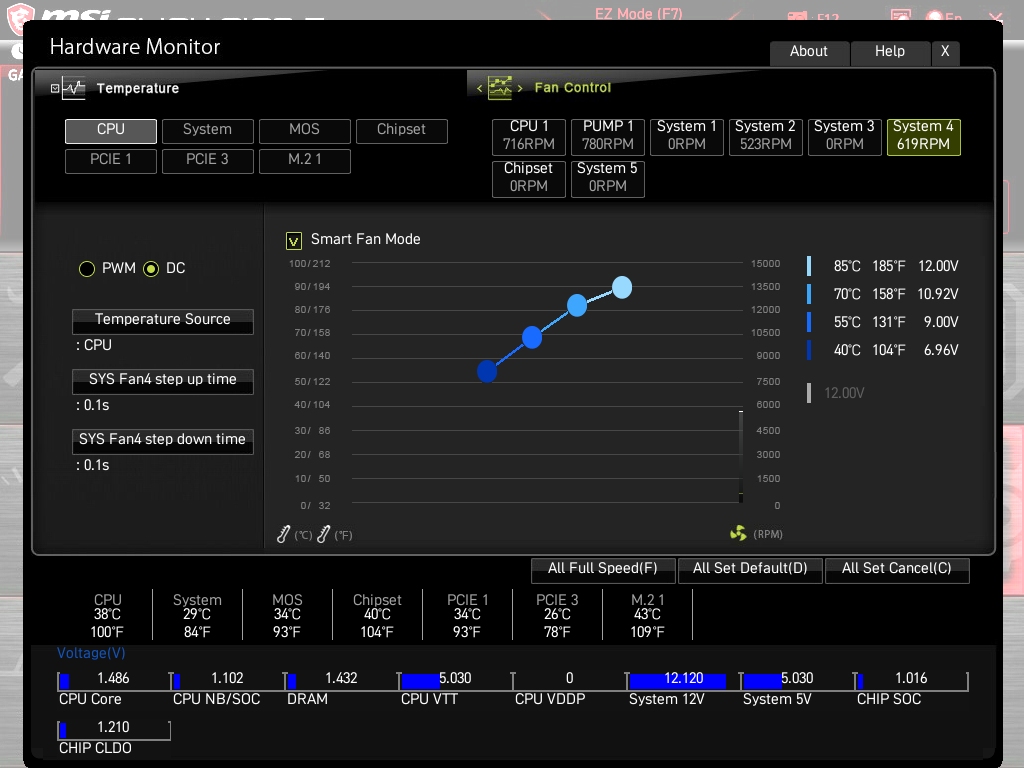Click the fan RPM icon

pyautogui.click(x=738, y=534)
